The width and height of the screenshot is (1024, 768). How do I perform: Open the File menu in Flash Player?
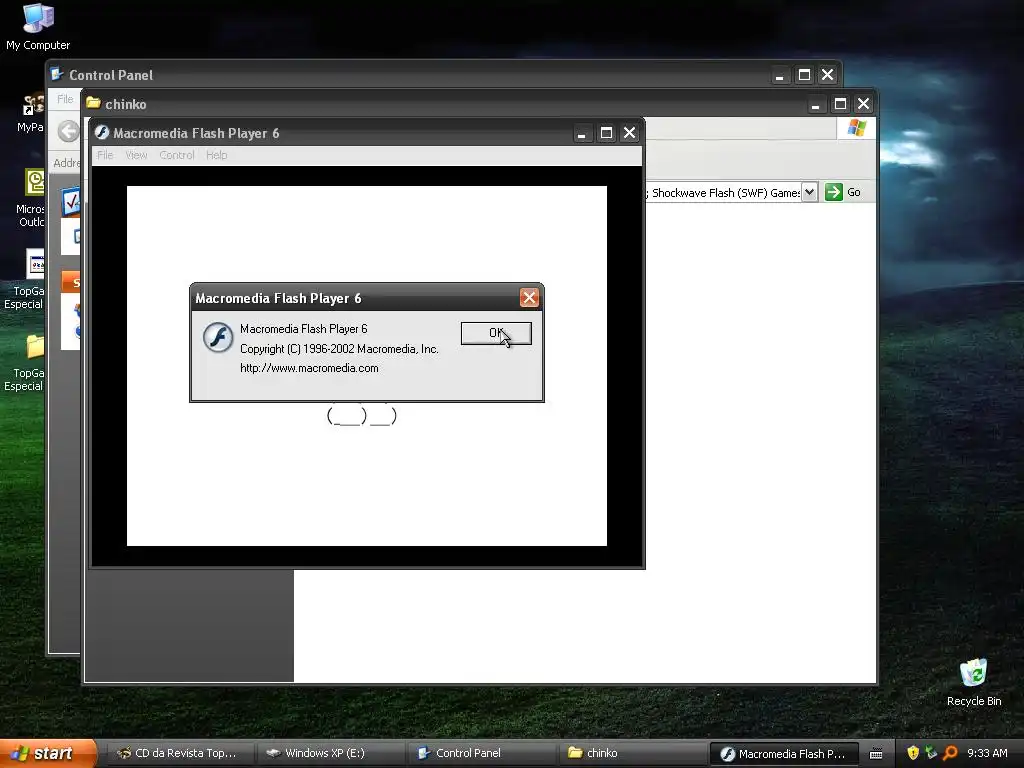coord(104,155)
